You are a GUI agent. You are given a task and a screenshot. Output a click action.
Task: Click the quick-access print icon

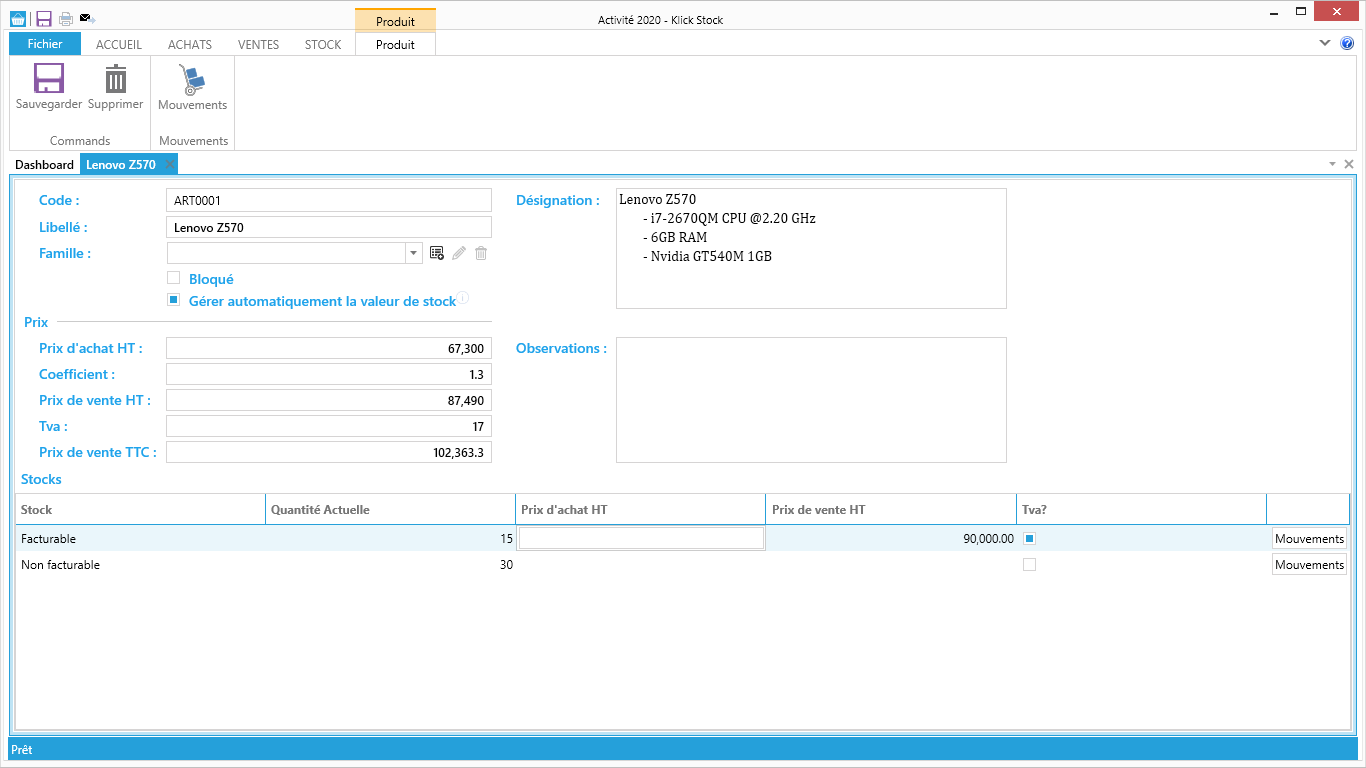click(x=66, y=19)
